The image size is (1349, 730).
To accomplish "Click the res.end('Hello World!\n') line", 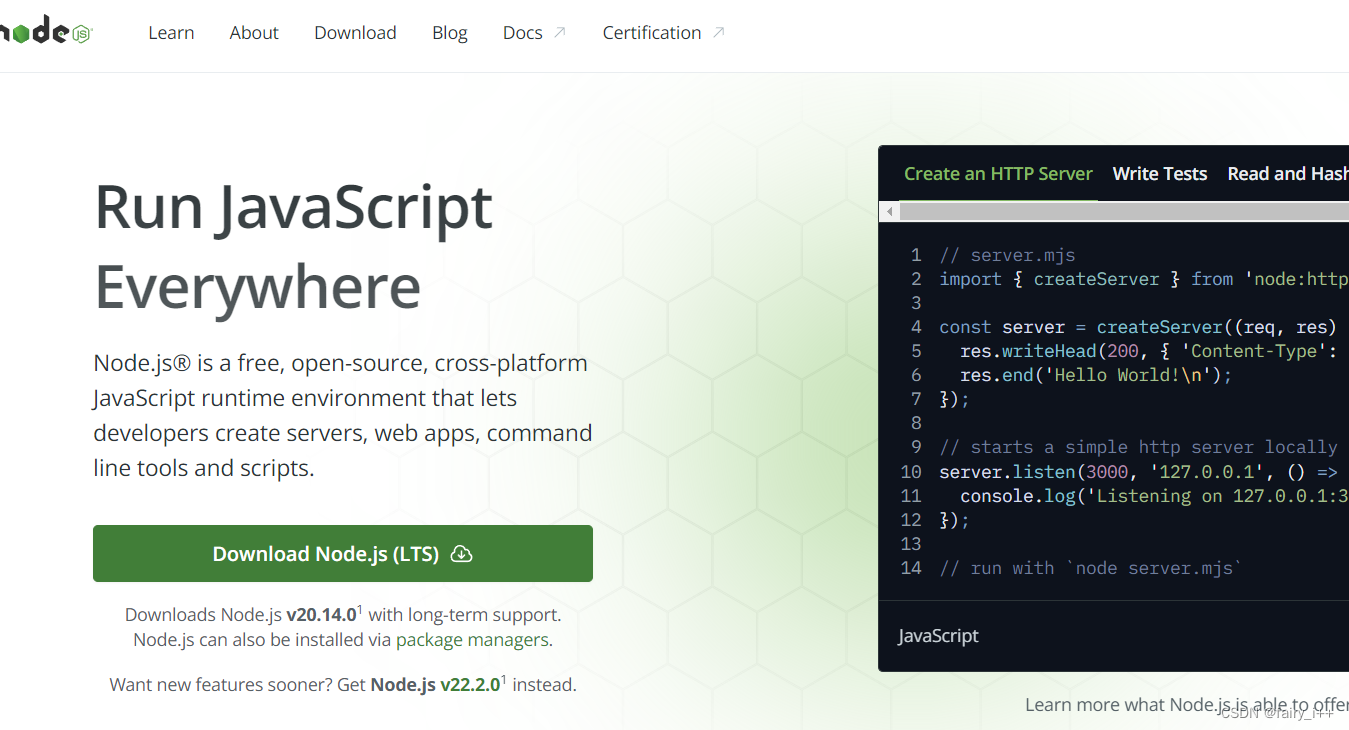I will (1096, 375).
